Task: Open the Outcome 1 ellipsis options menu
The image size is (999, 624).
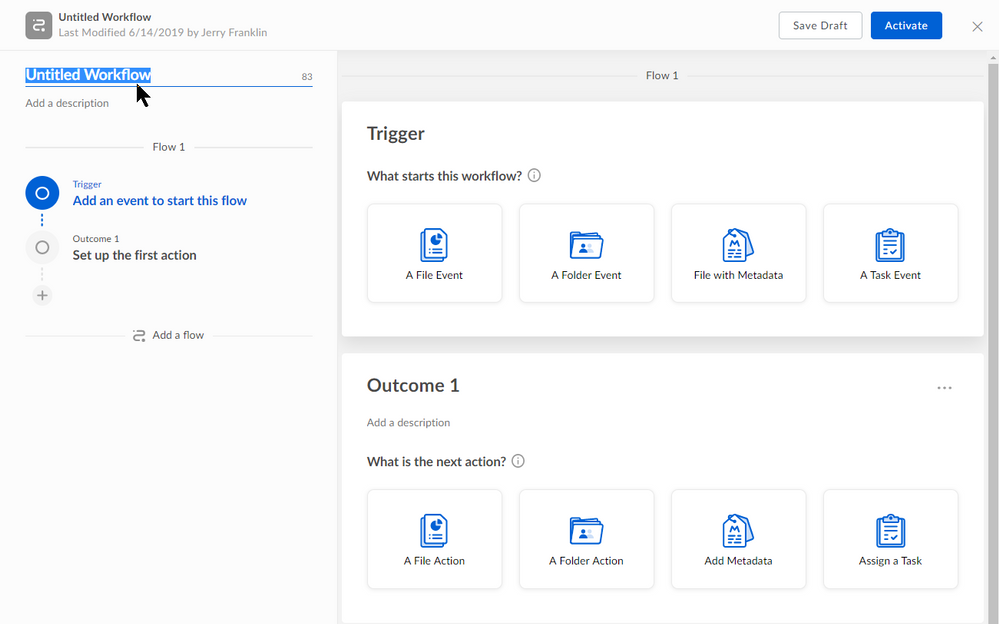Action: point(944,387)
